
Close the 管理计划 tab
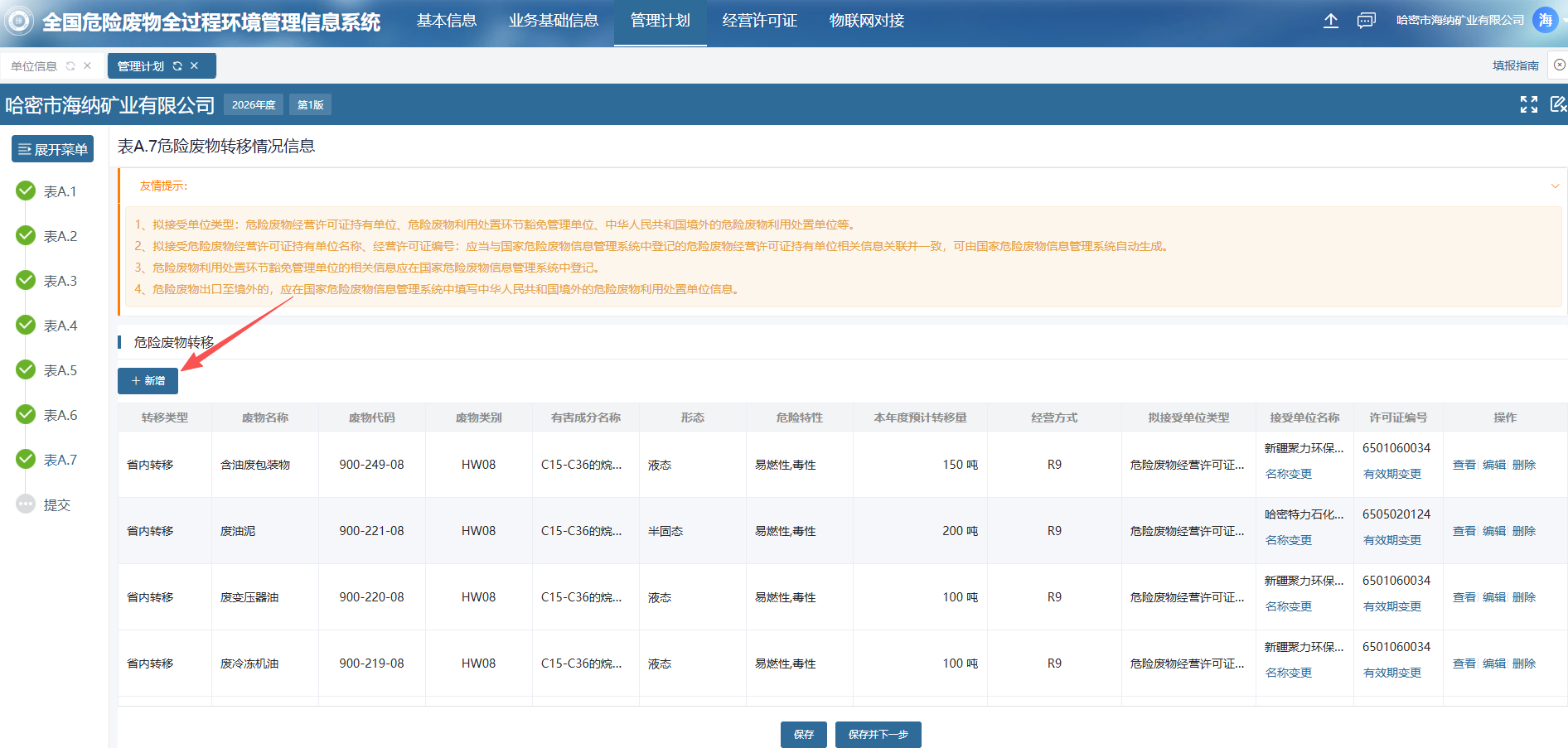click(x=195, y=66)
